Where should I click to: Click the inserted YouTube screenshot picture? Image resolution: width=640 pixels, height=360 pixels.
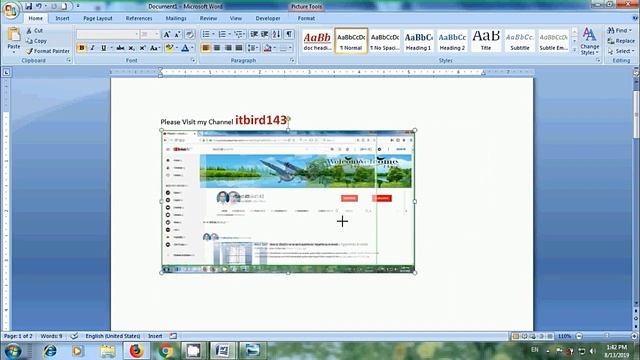[x=288, y=202]
